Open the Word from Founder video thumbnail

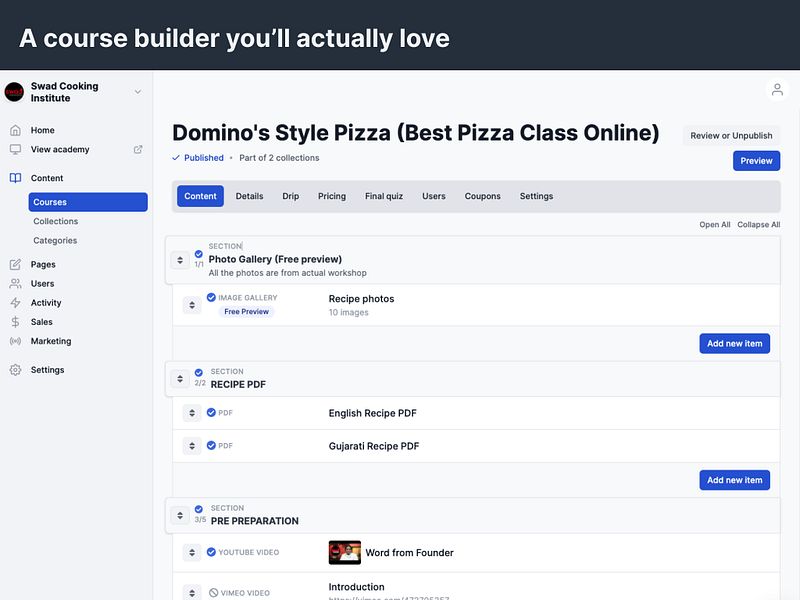[x=344, y=553]
